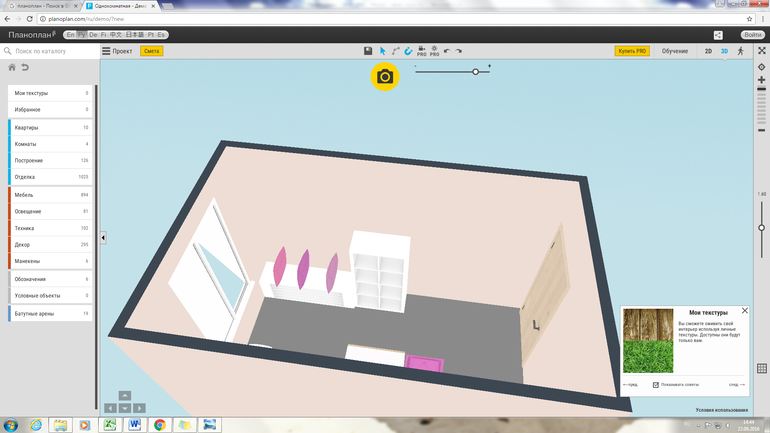
Task: Expand the Мебель catalog category
Action: [x=50, y=195]
